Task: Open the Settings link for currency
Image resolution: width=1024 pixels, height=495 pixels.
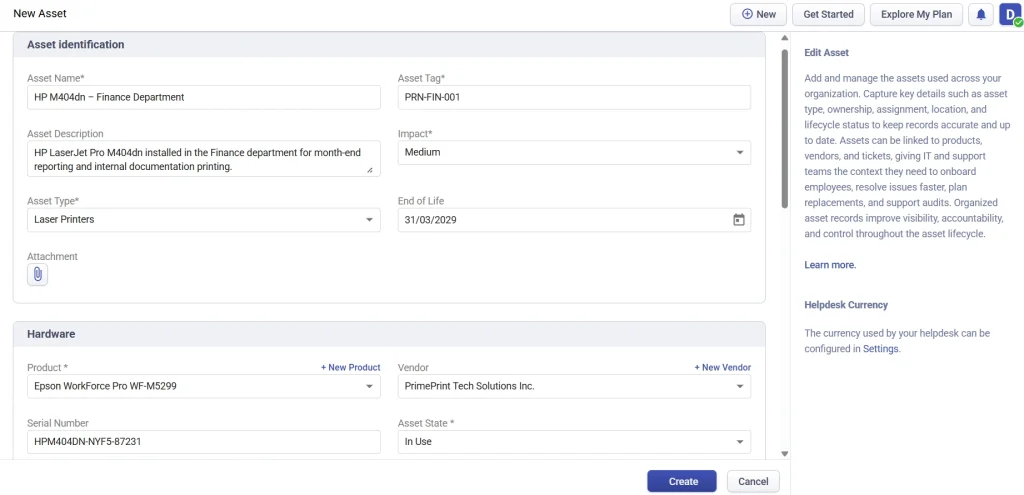Action: click(880, 349)
